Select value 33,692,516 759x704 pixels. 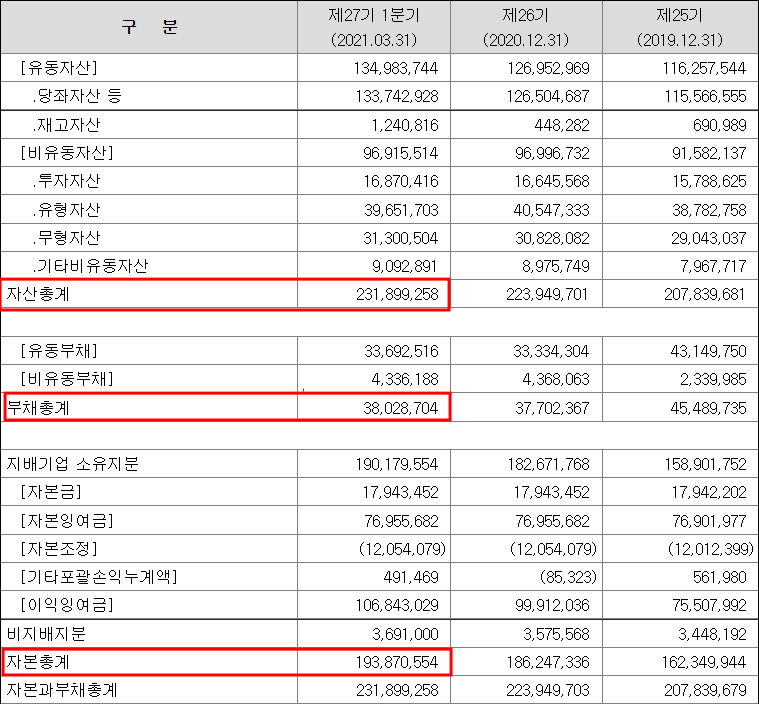tap(401, 351)
